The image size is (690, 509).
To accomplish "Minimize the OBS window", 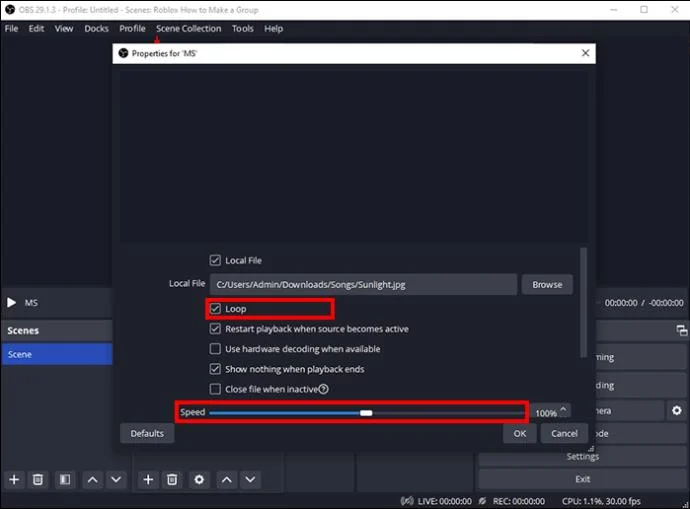I will (x=614, y=10).
